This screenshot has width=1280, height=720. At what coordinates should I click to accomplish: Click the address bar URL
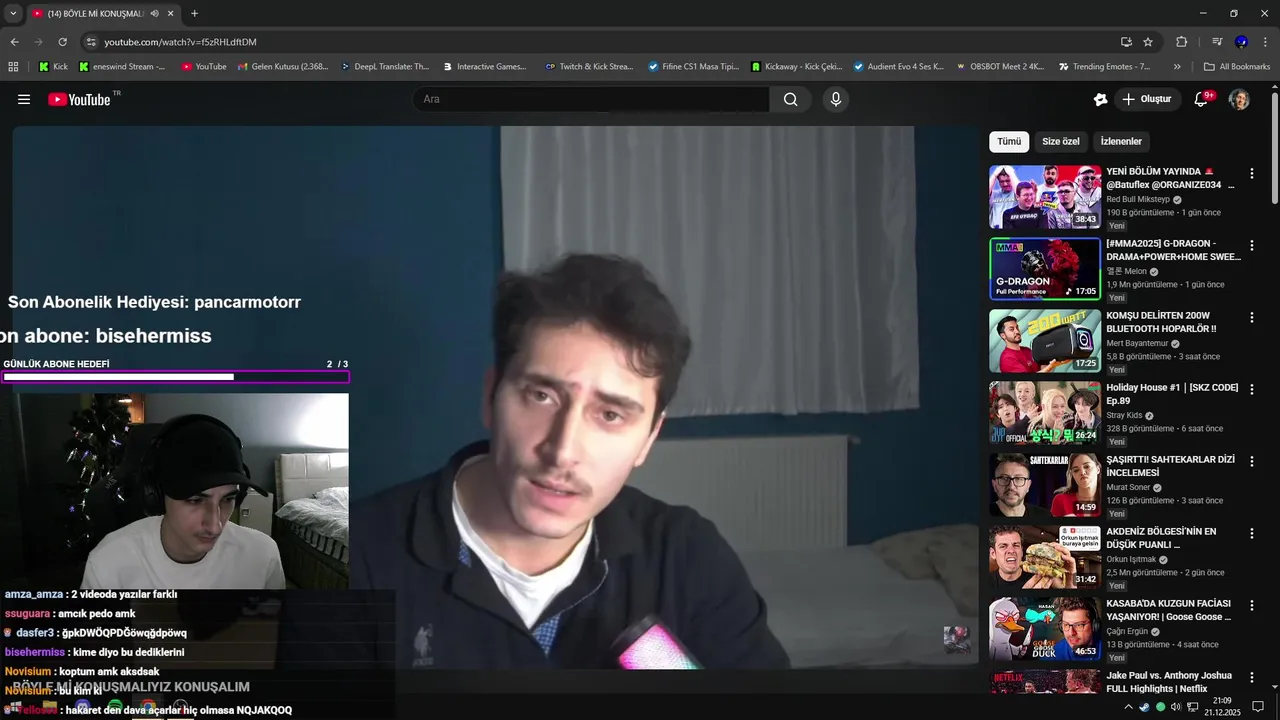[180, 42]
